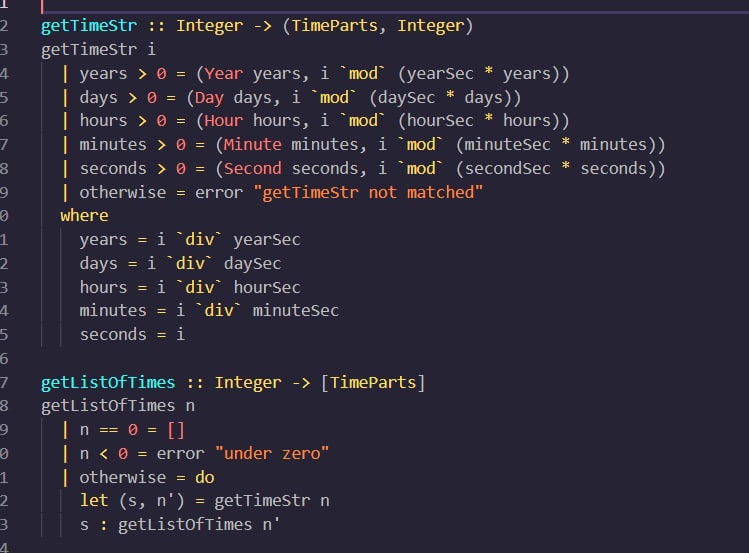Click the getTimeStr type signature name
This screenshot has height=553, width=749.
(89, 25)
